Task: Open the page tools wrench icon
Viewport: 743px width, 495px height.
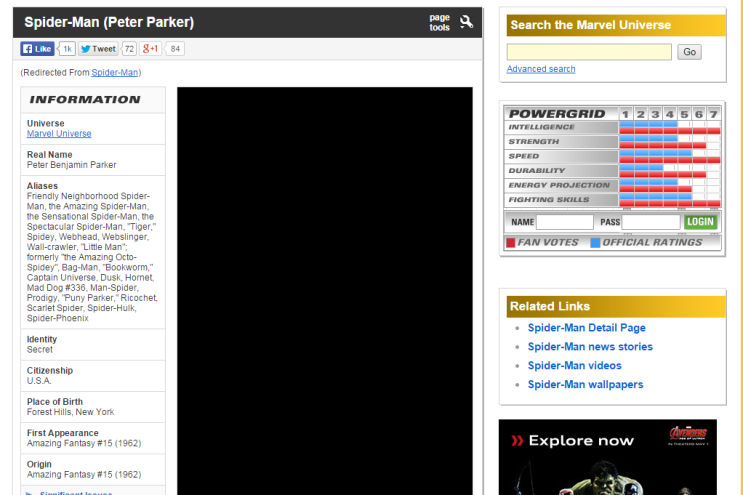Action: (466, 22)
